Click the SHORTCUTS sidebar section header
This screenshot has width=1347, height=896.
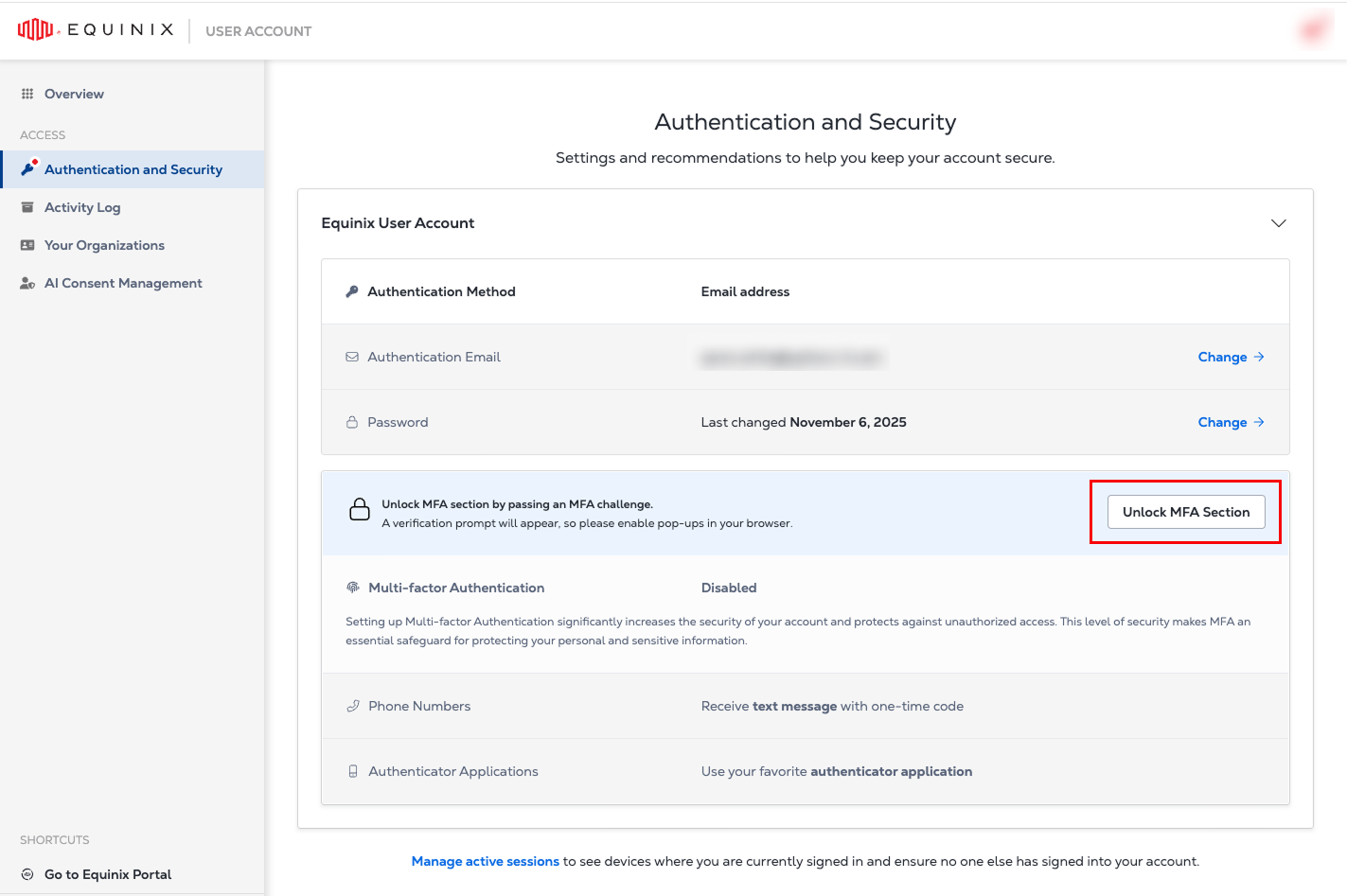click(55, 840)
